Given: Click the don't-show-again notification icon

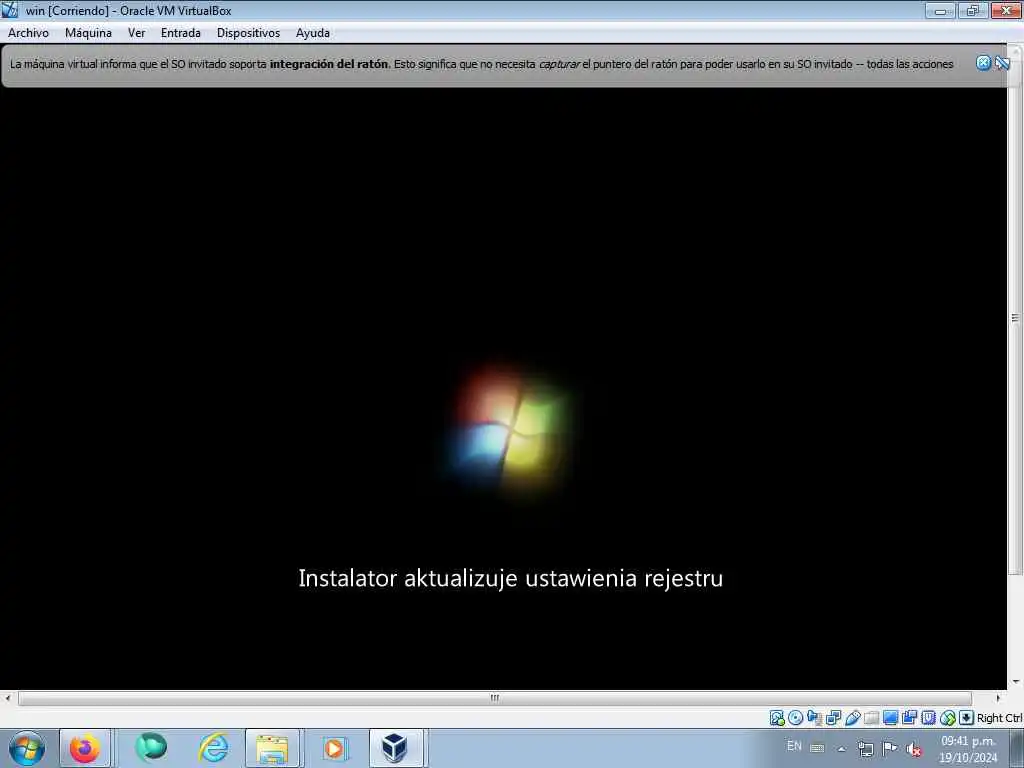Looking at the screenshot, I should tap(1002, 63).
